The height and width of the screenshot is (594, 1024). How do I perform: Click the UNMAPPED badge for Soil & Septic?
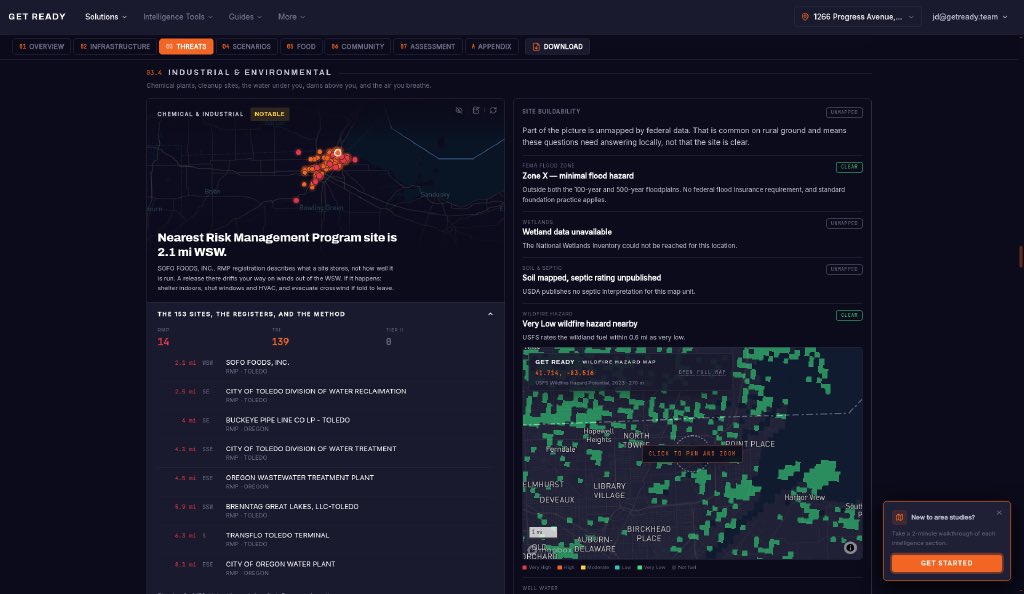[x=844, y=269]
